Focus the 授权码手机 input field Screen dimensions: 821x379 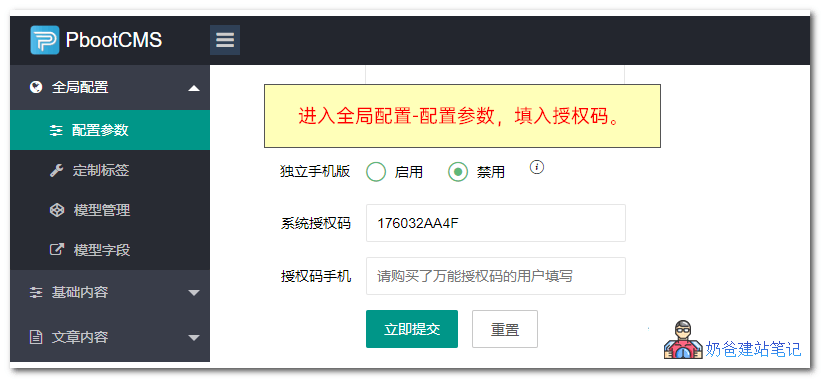tap(496, 276)
